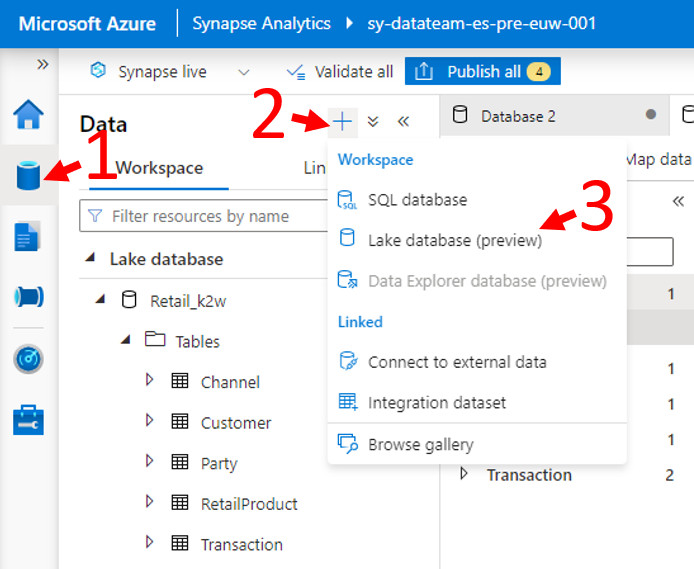Expand the RetailProduct table node
The image size is (694, 569).
click(150, 502)
